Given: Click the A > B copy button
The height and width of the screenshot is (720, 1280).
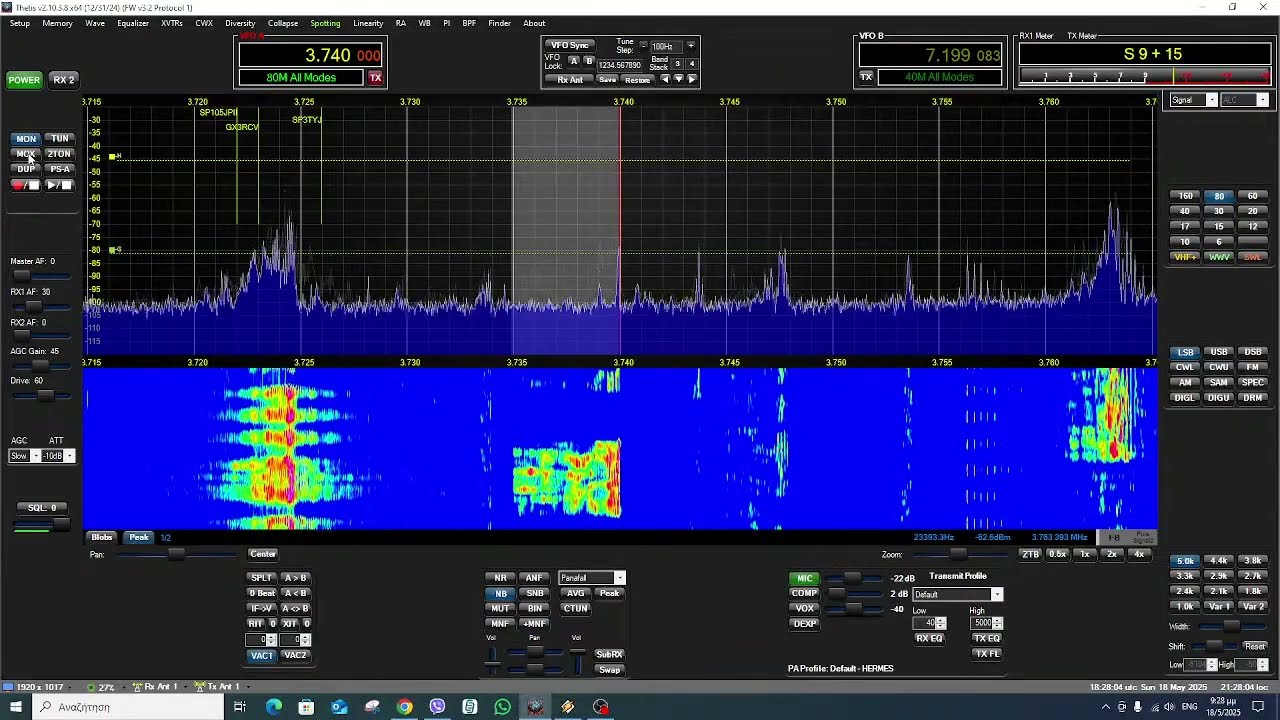Looking at the screenshot, I should (295, 578).
